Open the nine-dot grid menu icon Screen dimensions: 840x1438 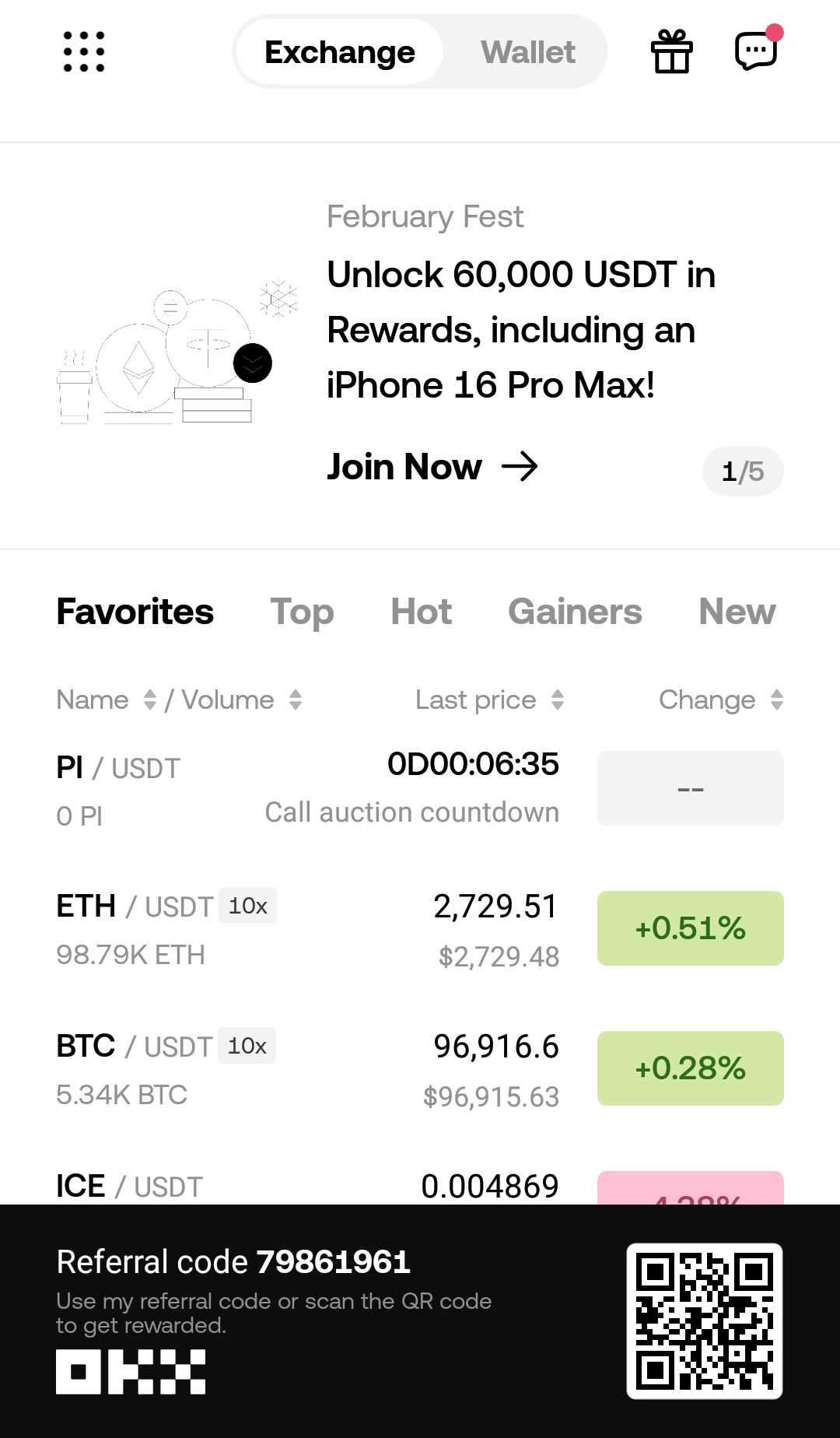[84, 51]
